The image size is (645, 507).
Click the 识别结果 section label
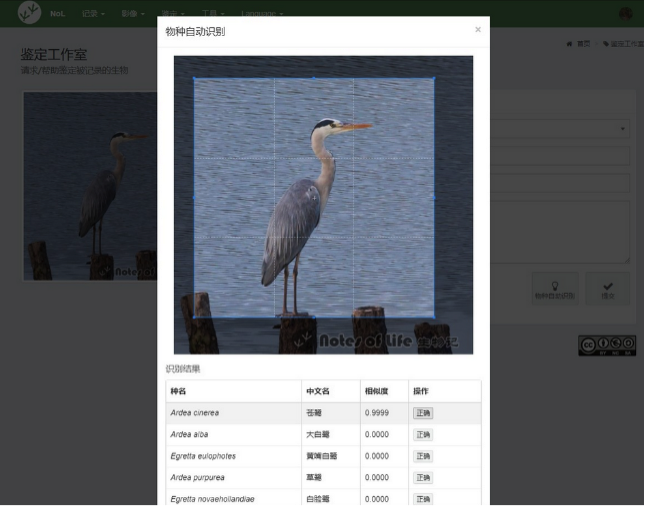coord(183,369)
